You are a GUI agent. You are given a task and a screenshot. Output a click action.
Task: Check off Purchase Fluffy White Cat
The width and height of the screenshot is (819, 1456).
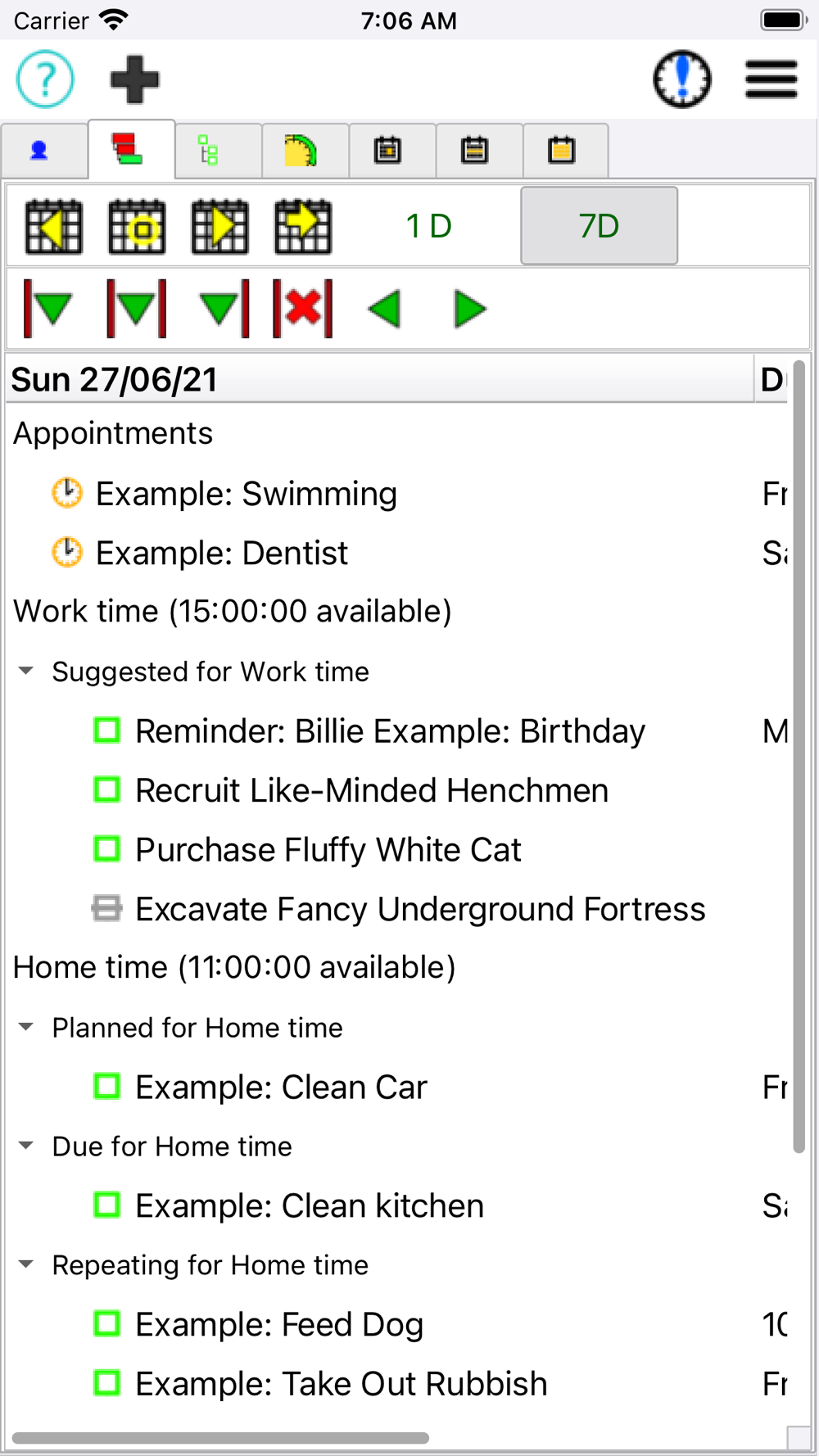106,849
